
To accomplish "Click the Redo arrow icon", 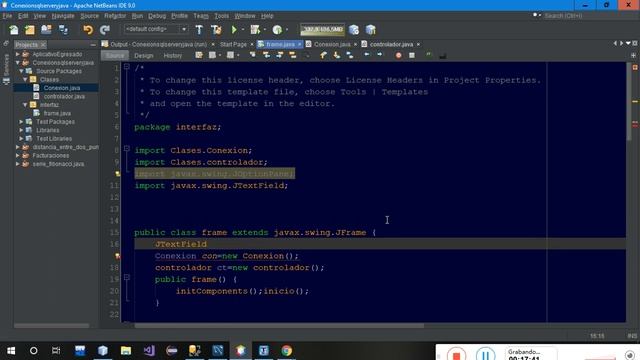I will tap(105, 30).
